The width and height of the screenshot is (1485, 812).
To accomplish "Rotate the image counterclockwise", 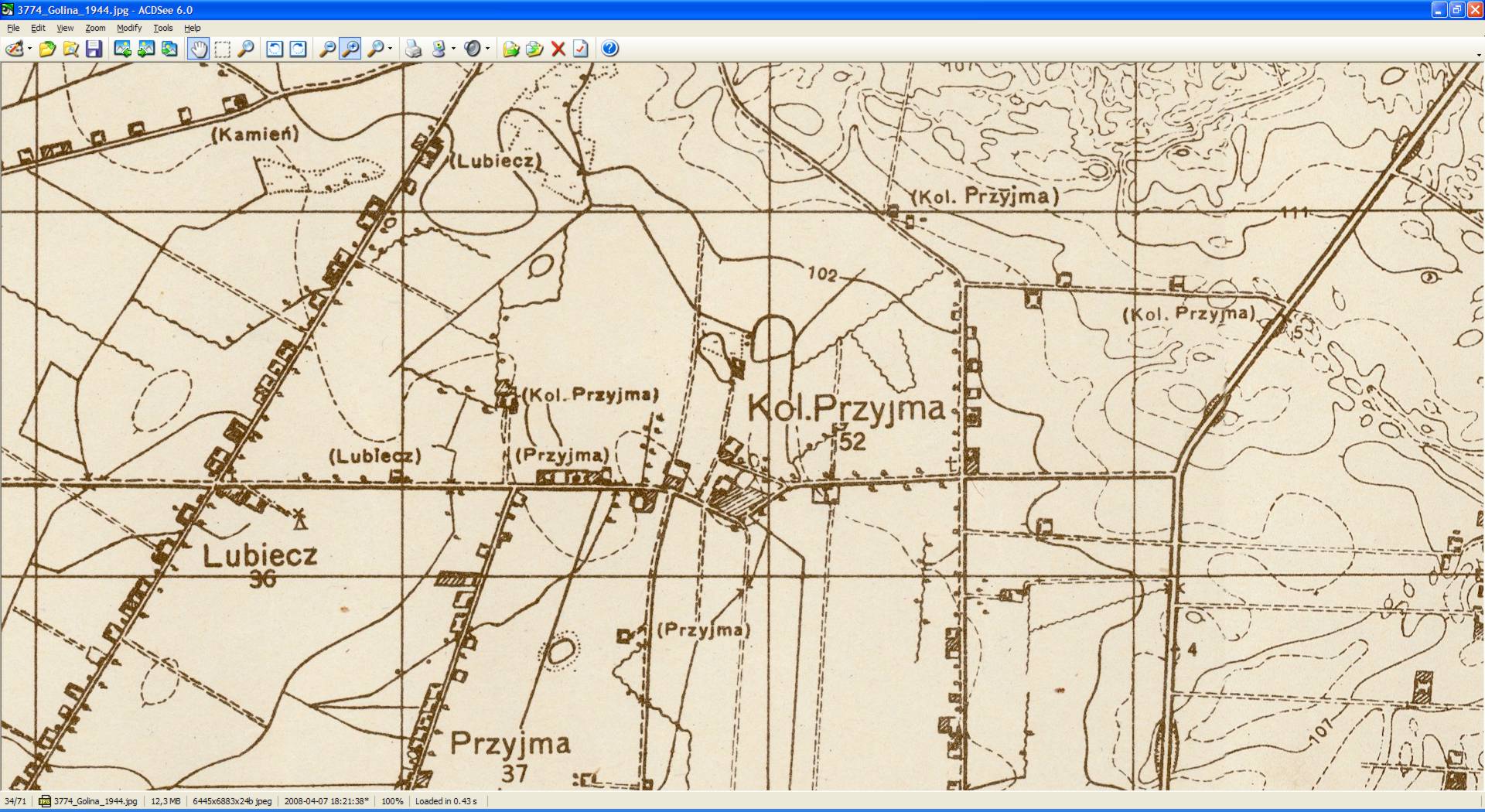I will click(x=274, y=49).
